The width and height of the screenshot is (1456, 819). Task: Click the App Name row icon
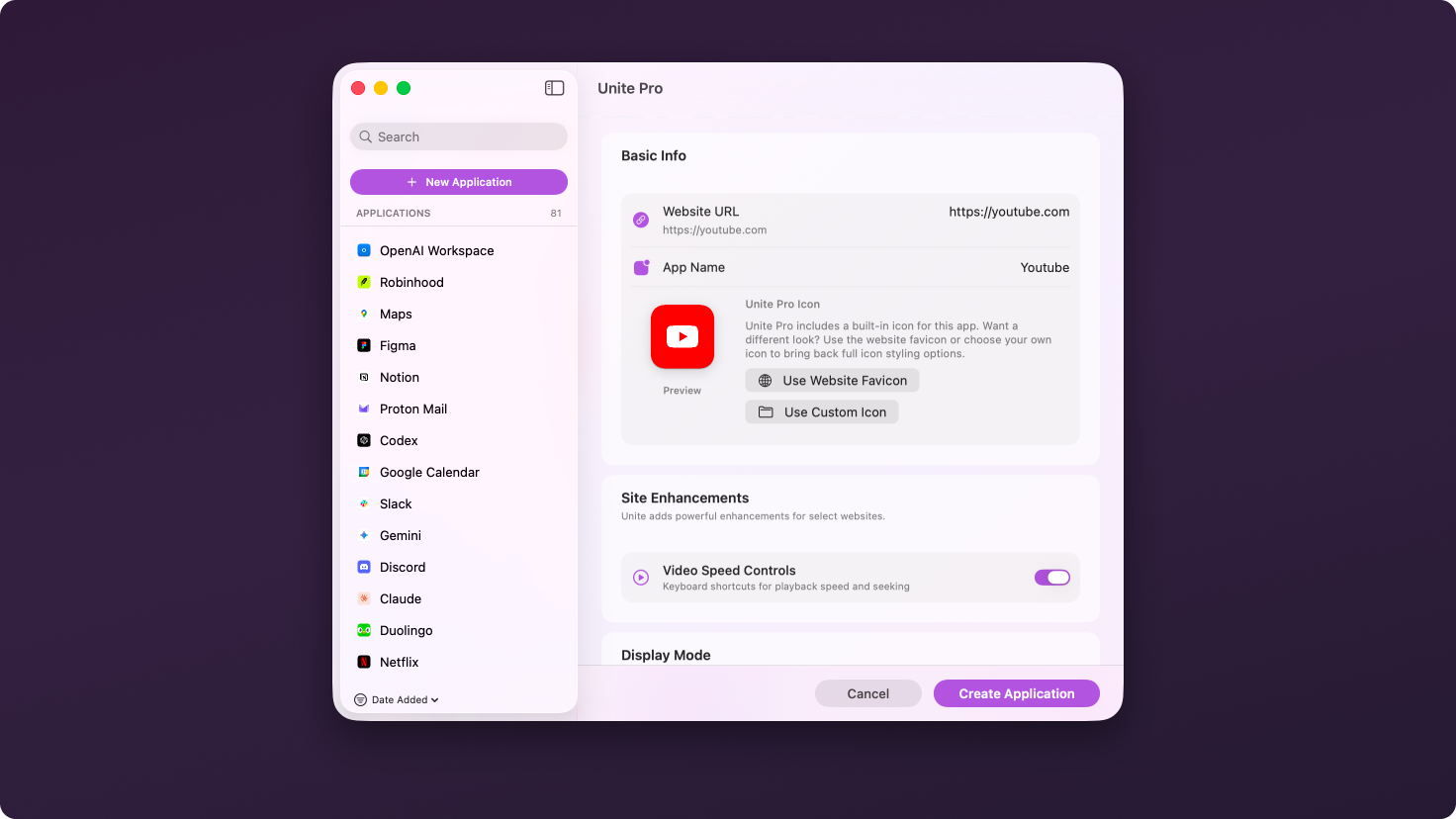click(x=641, y=267)
